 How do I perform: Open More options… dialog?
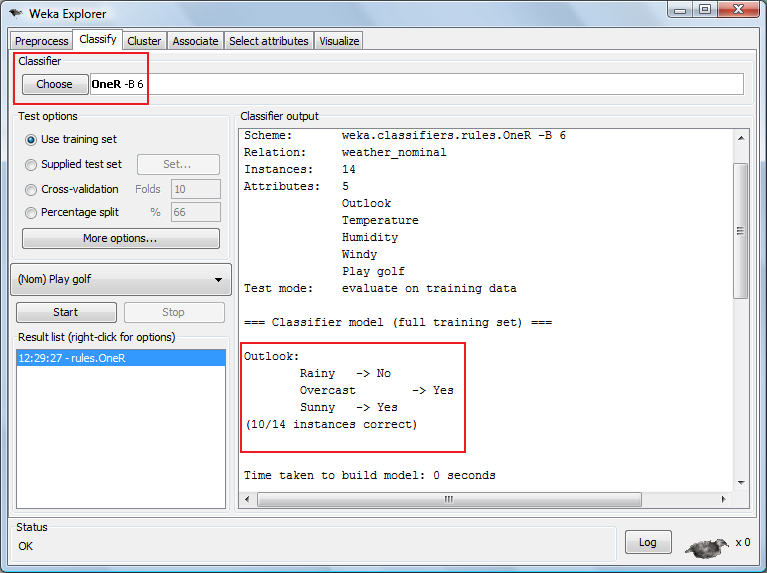[x=121, y=238]
